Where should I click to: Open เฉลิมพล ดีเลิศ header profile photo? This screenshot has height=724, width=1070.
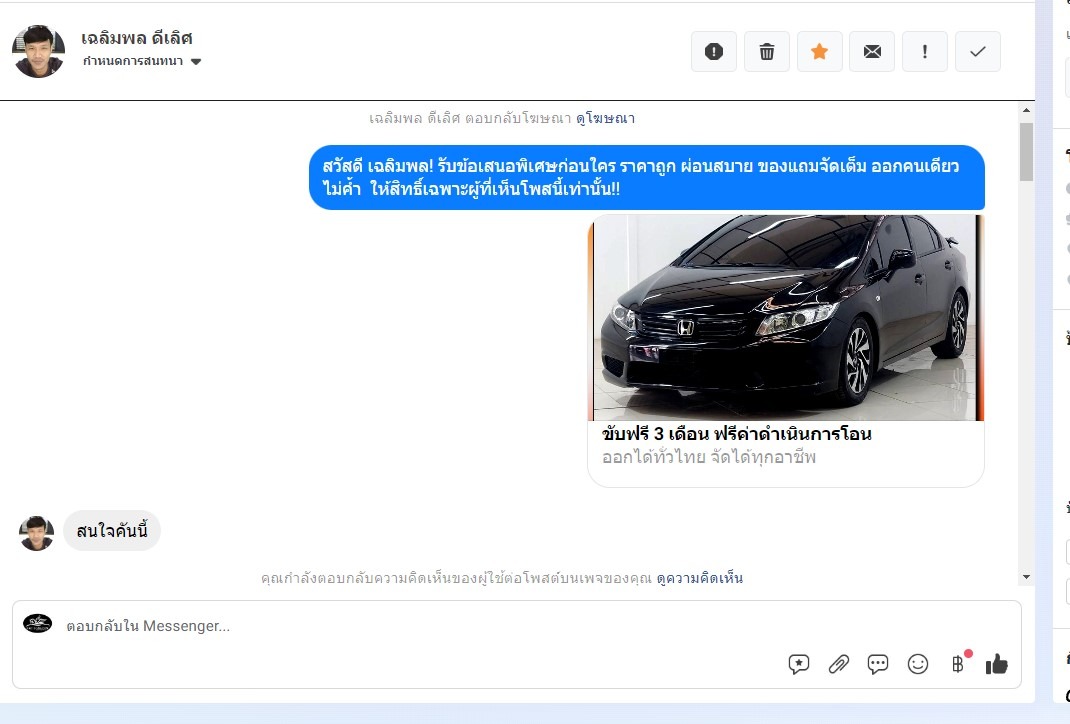pyautogui.click(x=38, y=52)
